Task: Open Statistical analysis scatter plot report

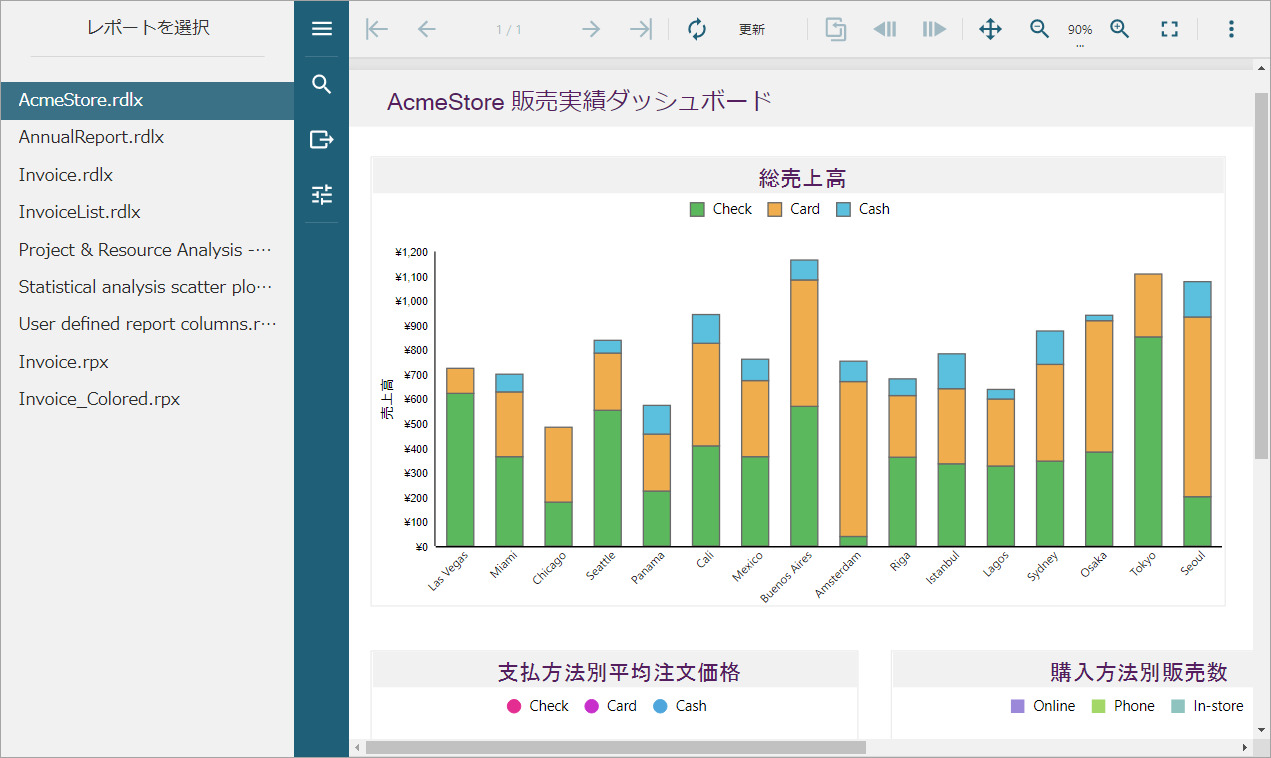Action: (147, 287)
